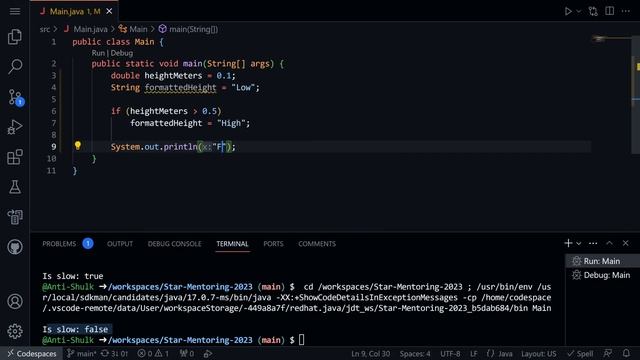
Task: Open editor More Actions menu
Action: pos(625,11)
